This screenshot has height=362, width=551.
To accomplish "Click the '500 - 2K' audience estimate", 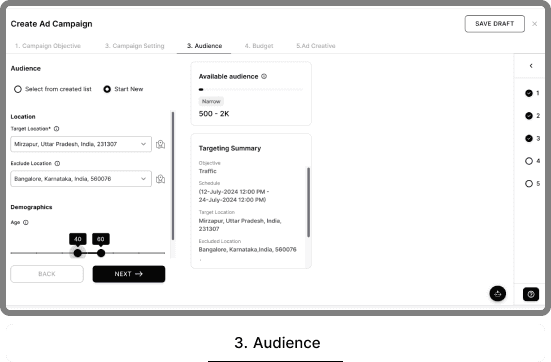I will (214, 114).
